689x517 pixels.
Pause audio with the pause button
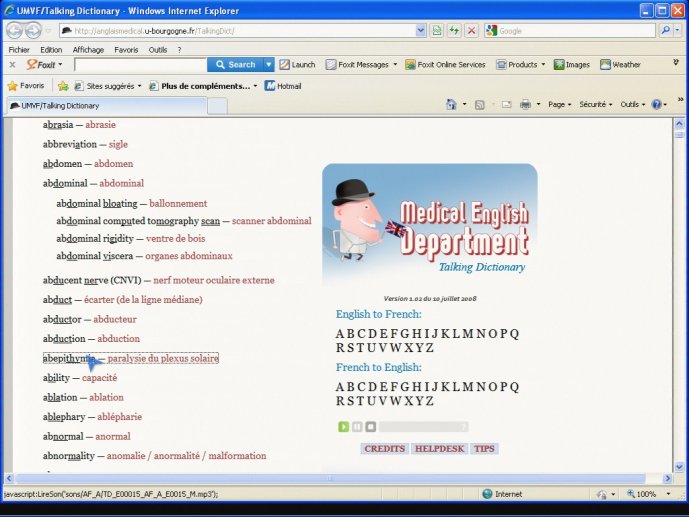(357, 427)
